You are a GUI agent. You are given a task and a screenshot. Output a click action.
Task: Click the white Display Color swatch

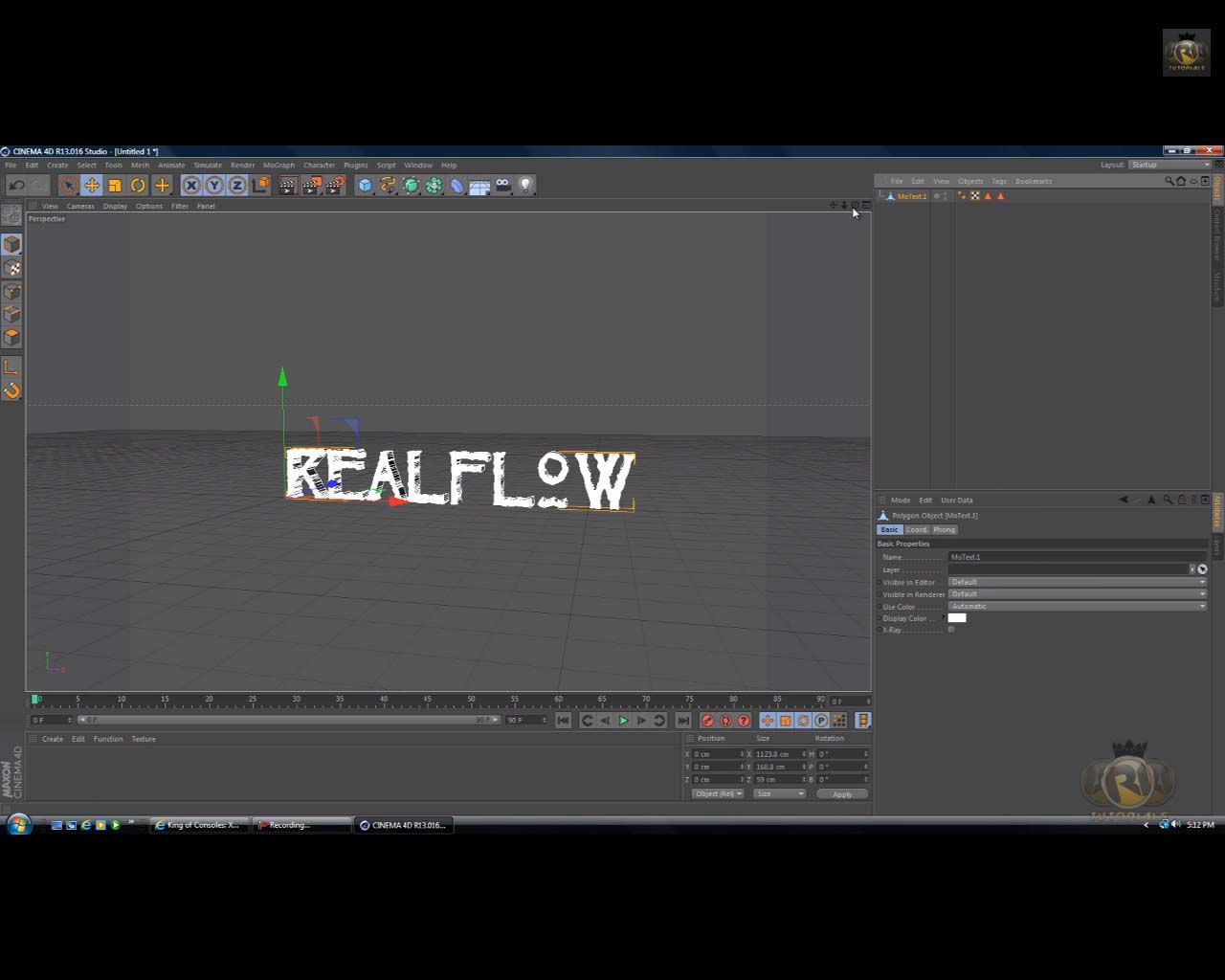[x=957, y=618]
